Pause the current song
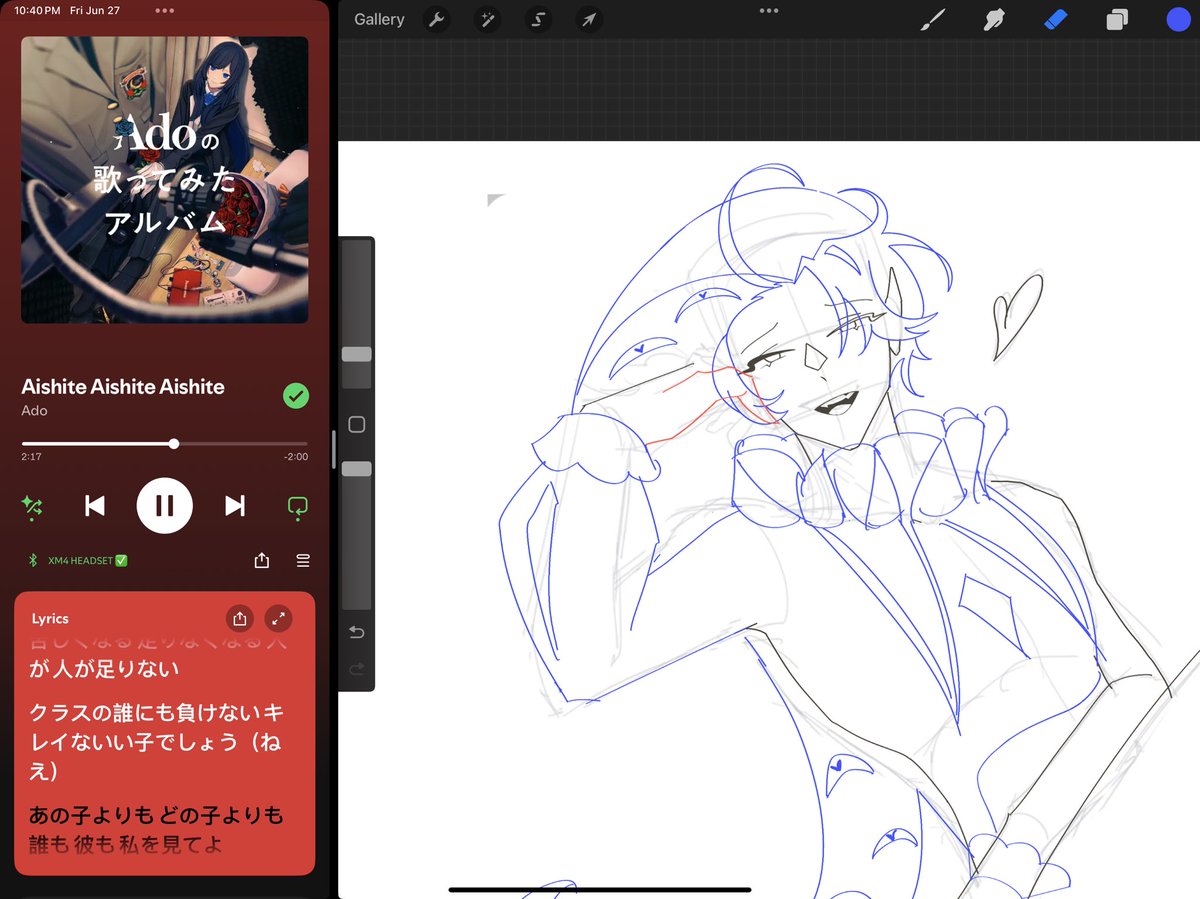The width and height of the screenshot is (1200, 899). coord(165,506)
